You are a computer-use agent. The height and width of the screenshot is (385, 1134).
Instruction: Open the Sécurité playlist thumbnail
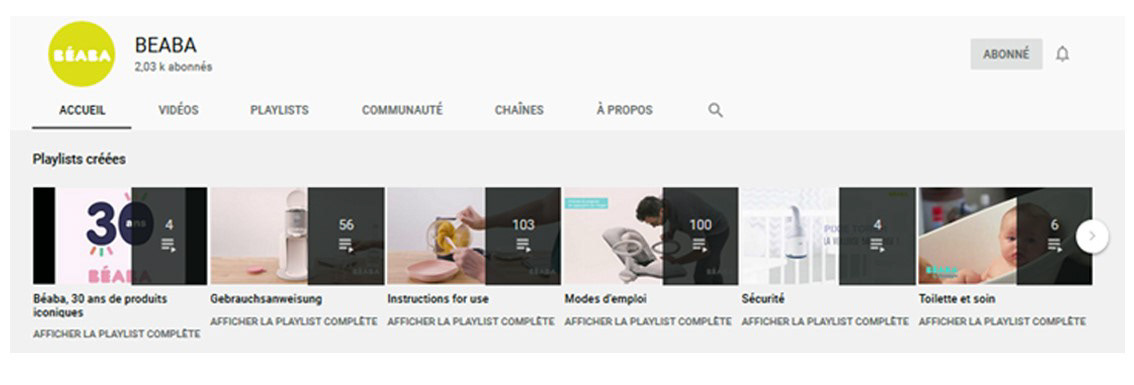click(829, 236)
